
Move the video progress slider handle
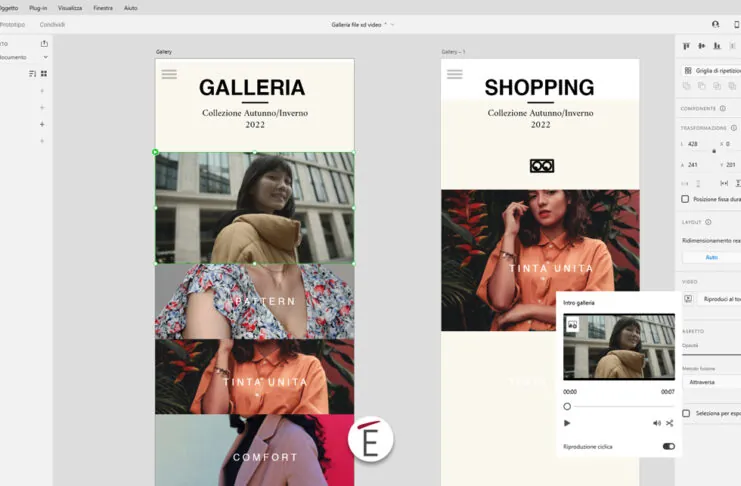click(x=567, y=407)
